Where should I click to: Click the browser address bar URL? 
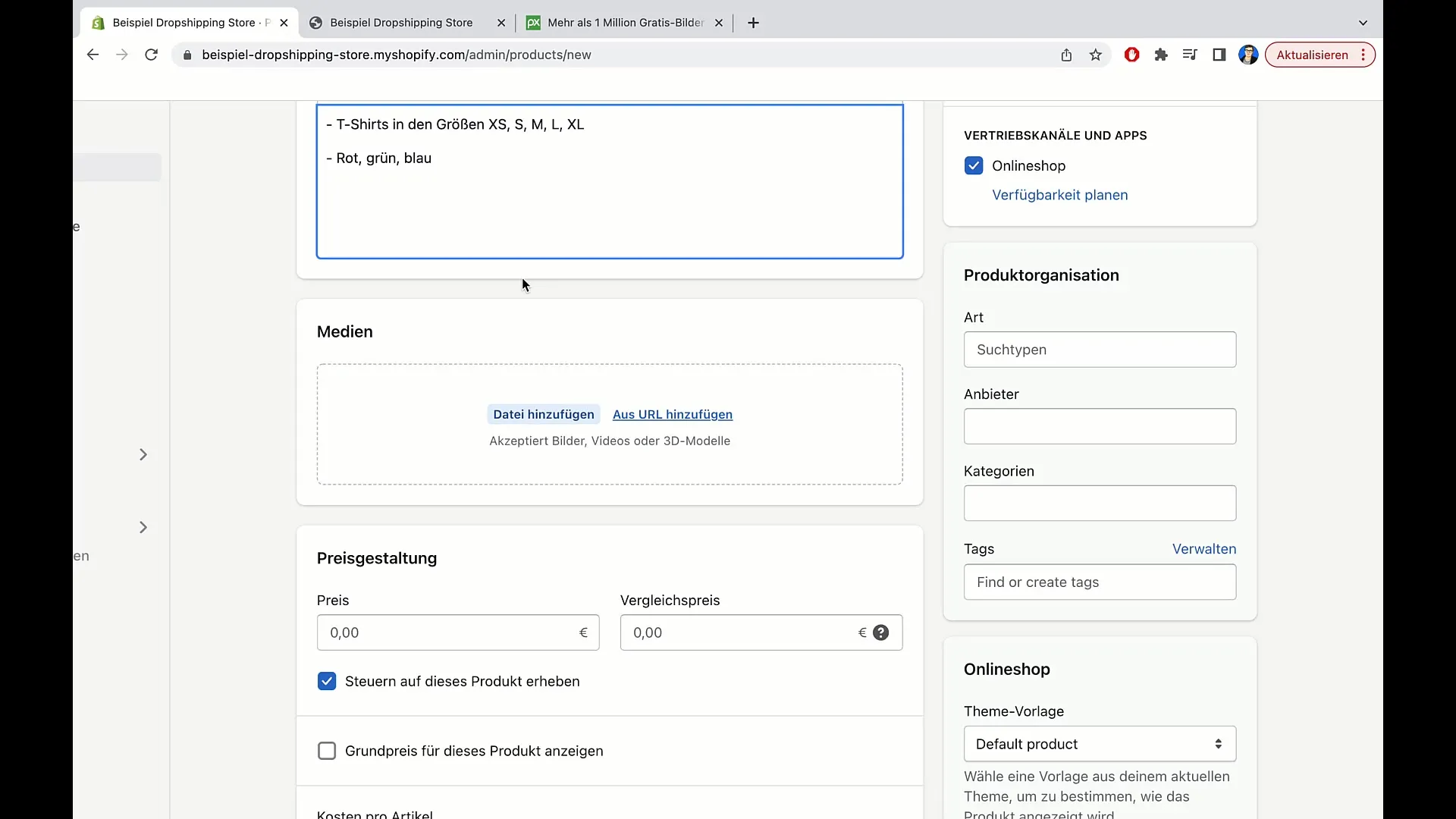[397, 55]
